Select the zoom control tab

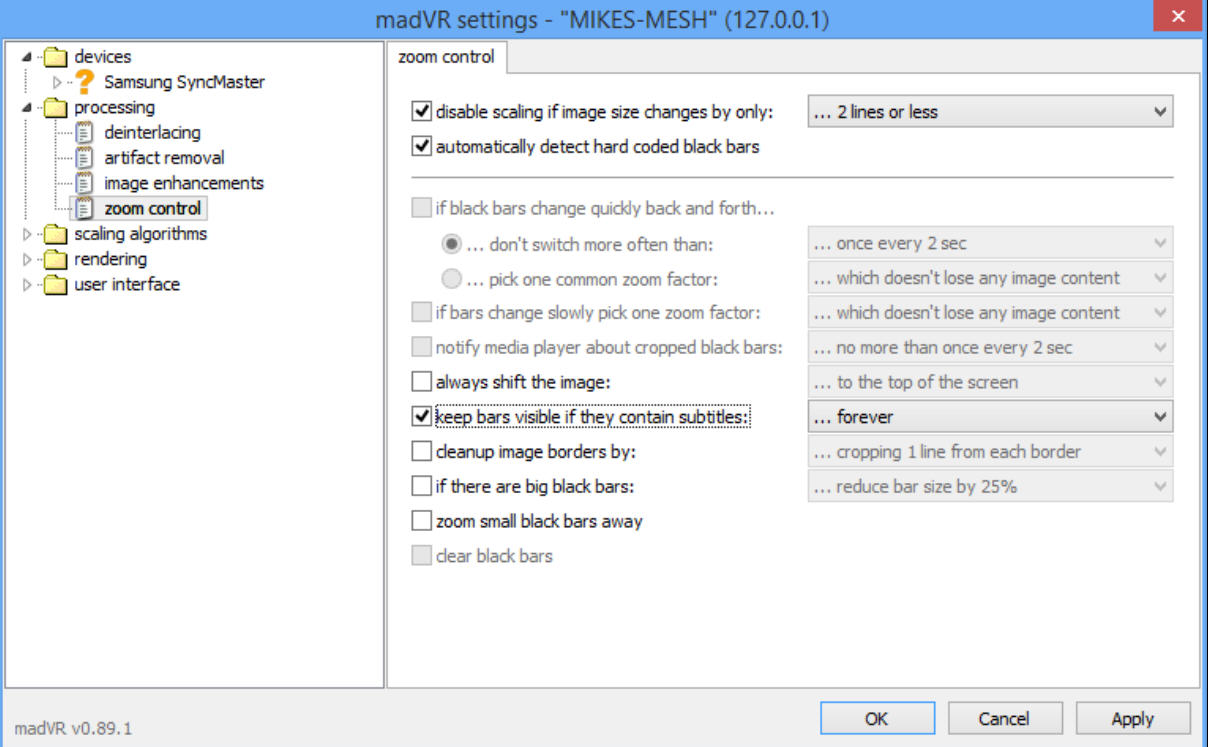click(446, 57)
